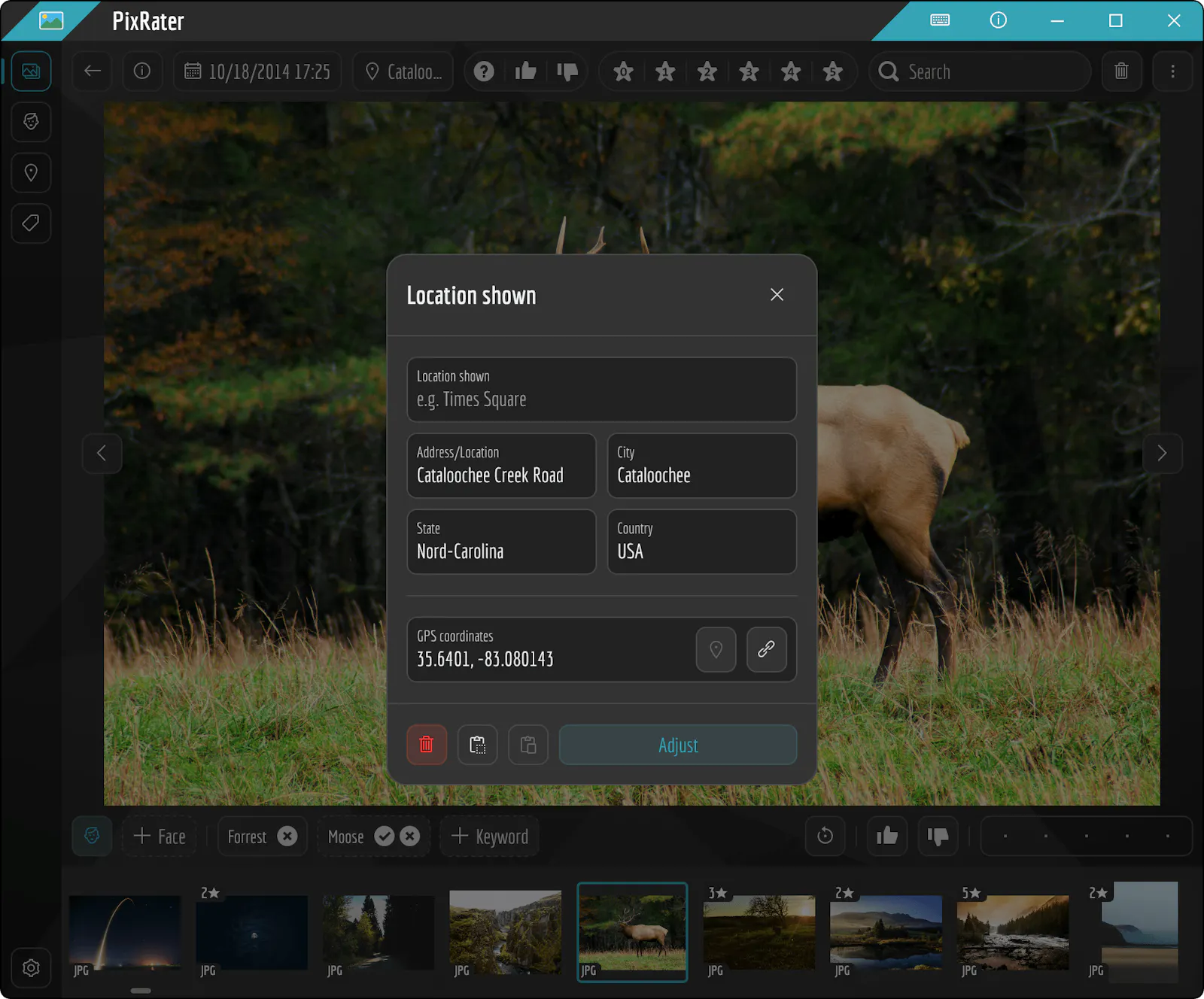Viewport: 1204px width, 999px height.
Task: Click the rotate icon in bottom bar
Action: pyautogui.click(x=825, y=837)
